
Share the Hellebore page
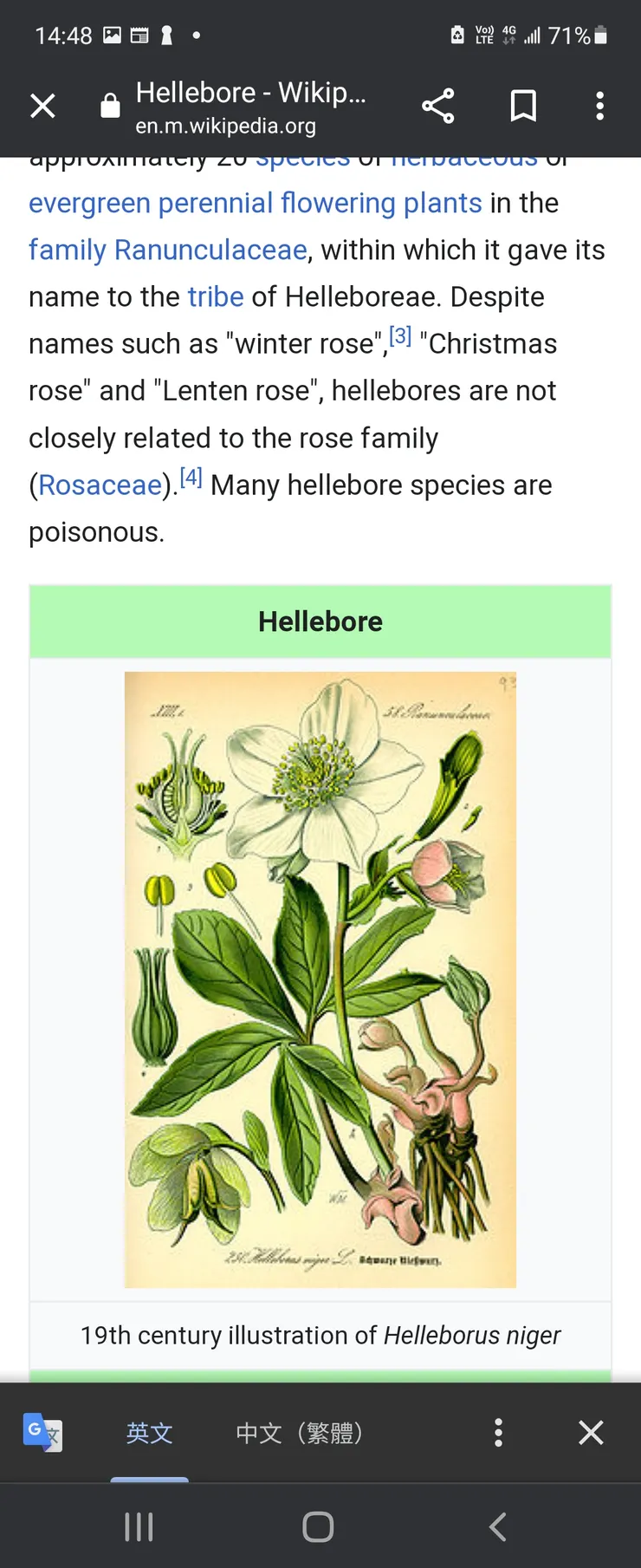click(x=437, y=106)
